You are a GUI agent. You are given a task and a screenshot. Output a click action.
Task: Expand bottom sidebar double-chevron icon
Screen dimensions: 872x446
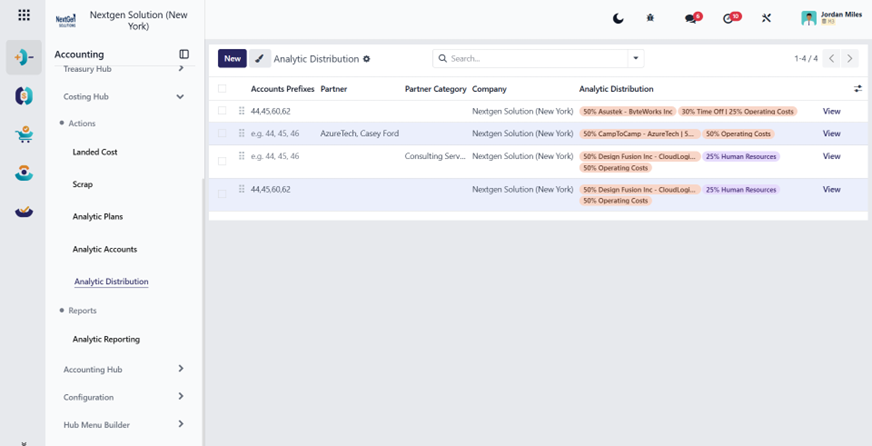point(24,443)
